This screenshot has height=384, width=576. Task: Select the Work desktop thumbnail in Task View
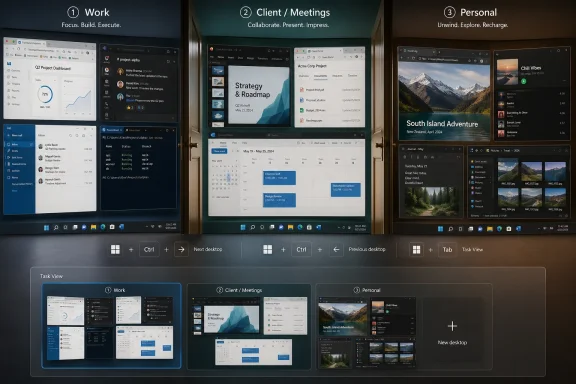(111, 326)
